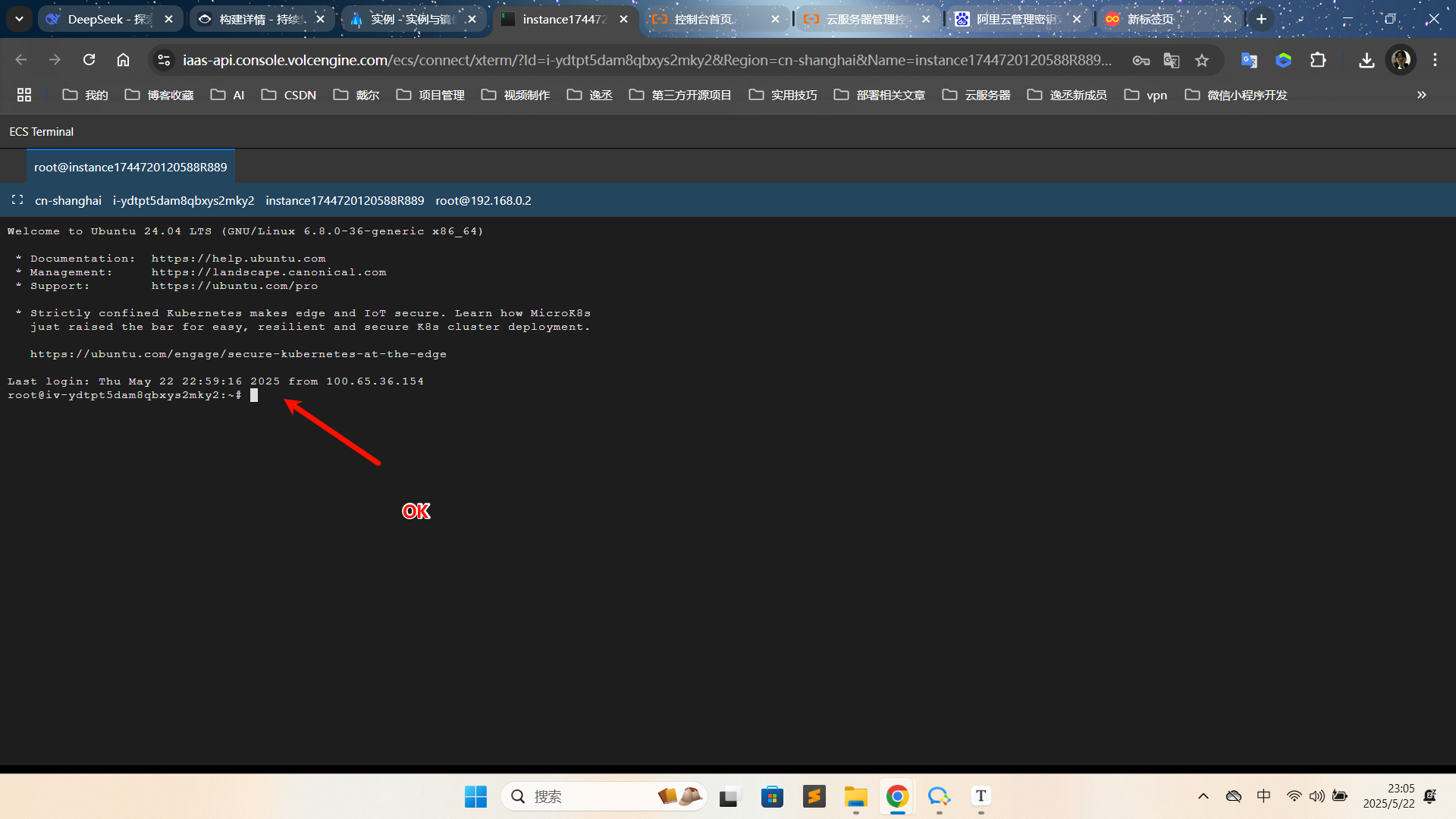The width and height of the screenshot is (1456, 819).
Task: Click the fullscreen icon in terminal bar
Action: [17, 200]
